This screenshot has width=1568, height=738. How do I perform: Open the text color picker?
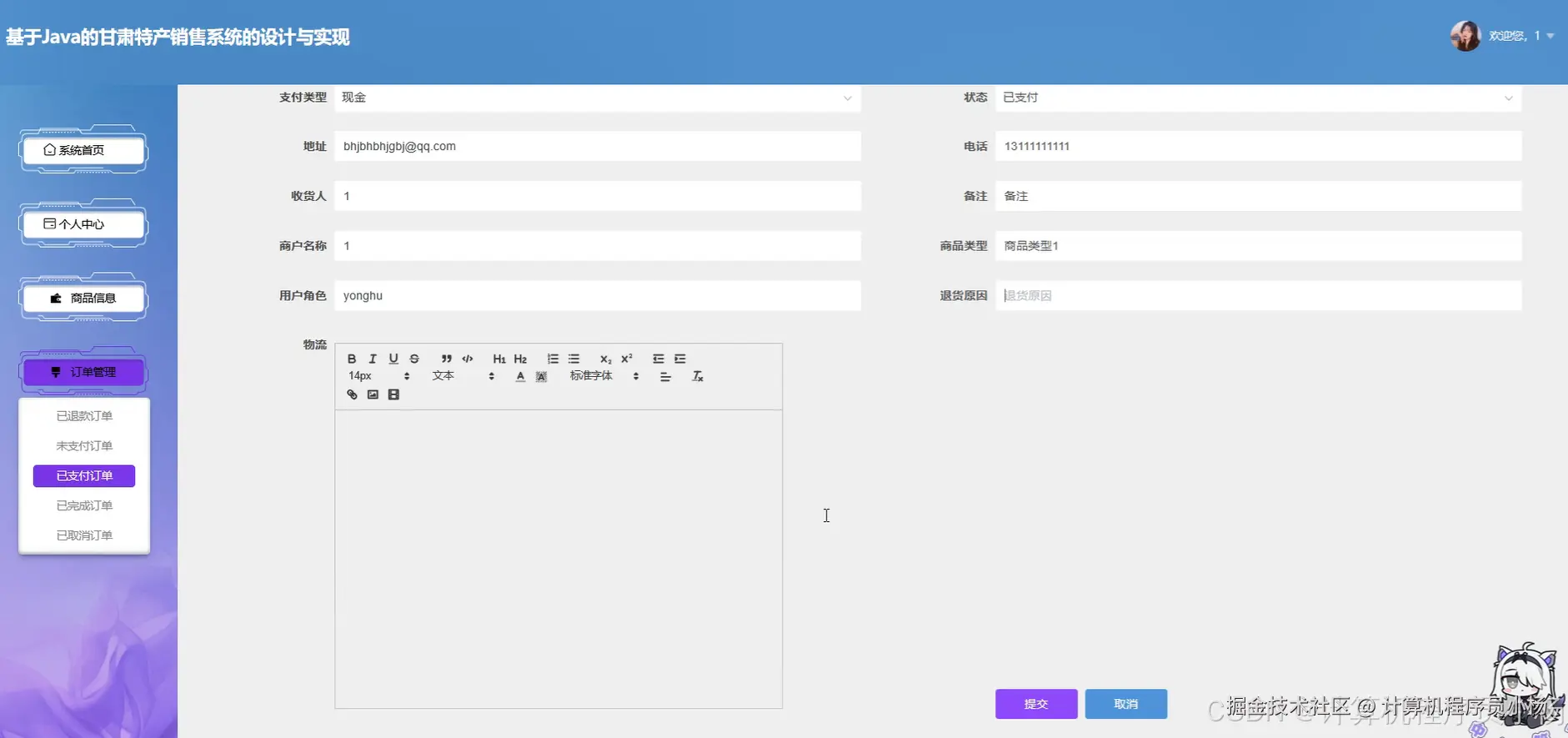(x=520, y=376)
